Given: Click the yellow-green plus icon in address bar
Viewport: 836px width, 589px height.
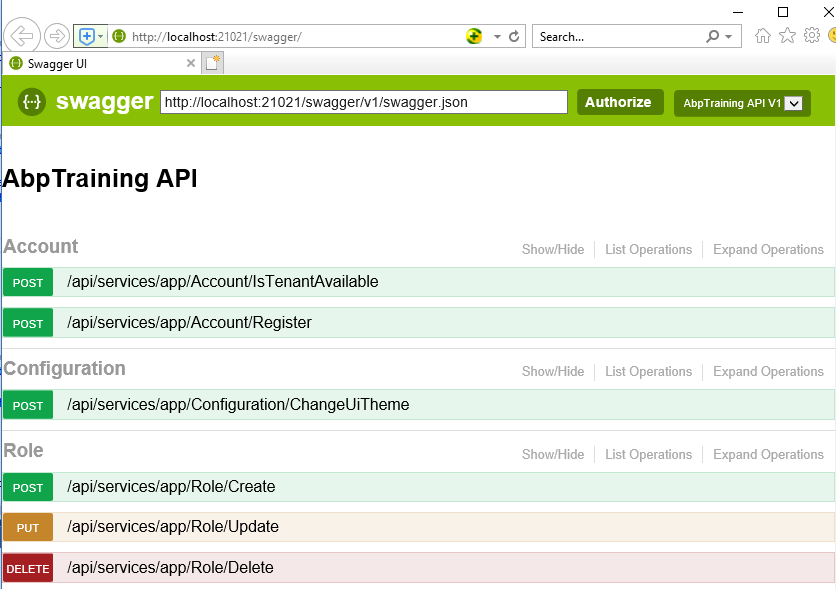Looking at the screenshot, I should coord(474,36).
